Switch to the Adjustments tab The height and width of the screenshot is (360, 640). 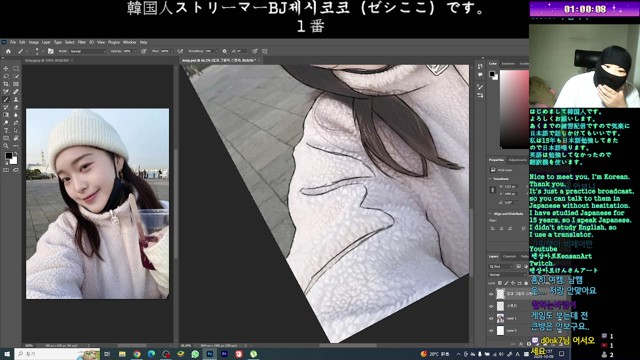(518, 160)
